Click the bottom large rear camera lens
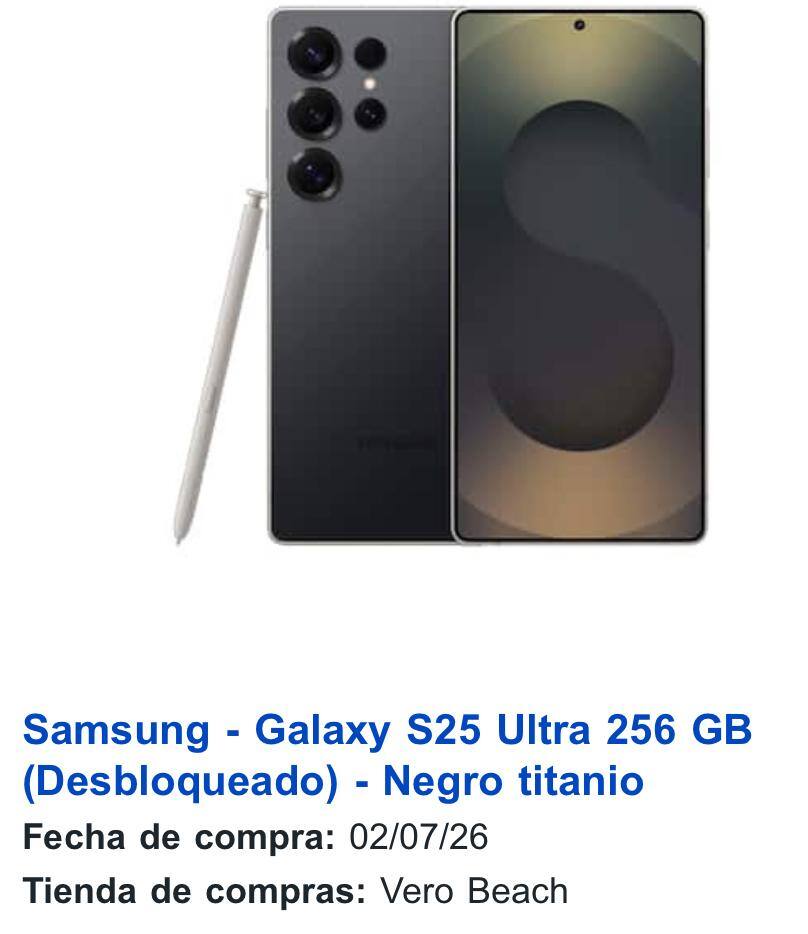Image resolution: width=808 pixels, height=934 pixels. [314, 174]
